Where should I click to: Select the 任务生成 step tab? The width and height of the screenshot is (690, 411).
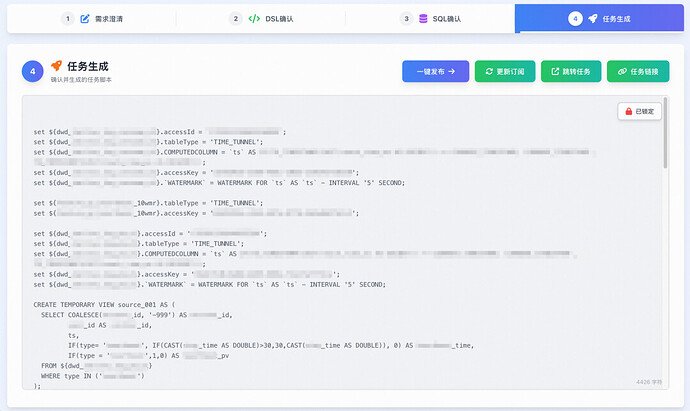[599, 18]
